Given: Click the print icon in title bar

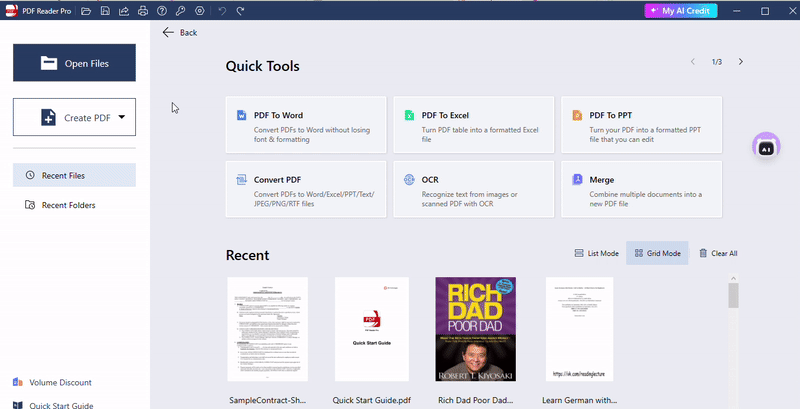Looking at the screenshot, I should point(143,11).
